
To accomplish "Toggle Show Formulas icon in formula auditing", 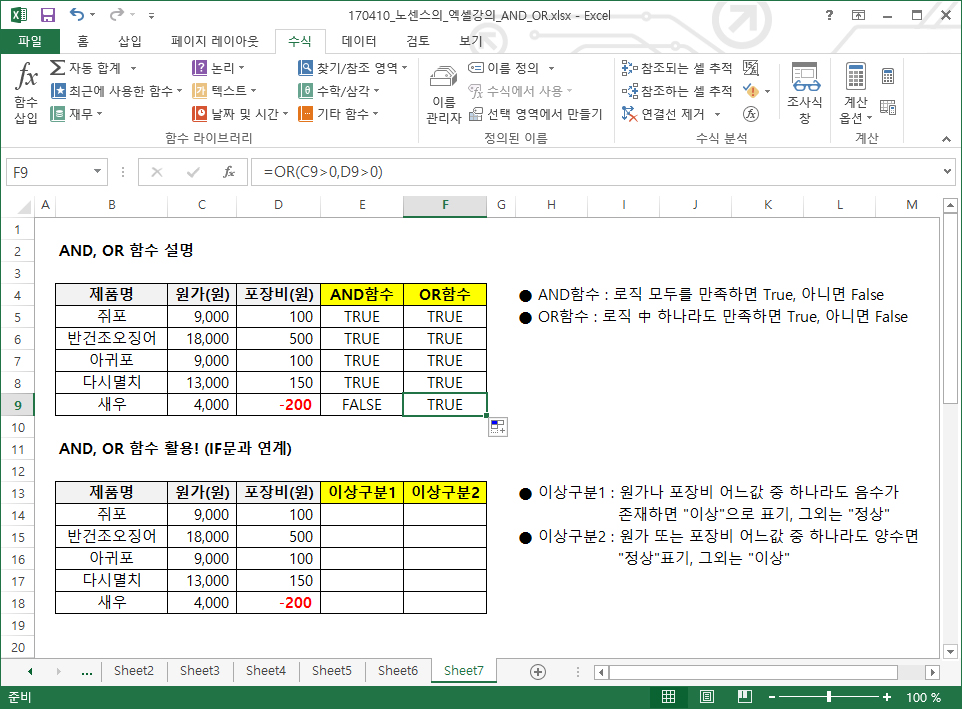I will [x=751, y=67].
